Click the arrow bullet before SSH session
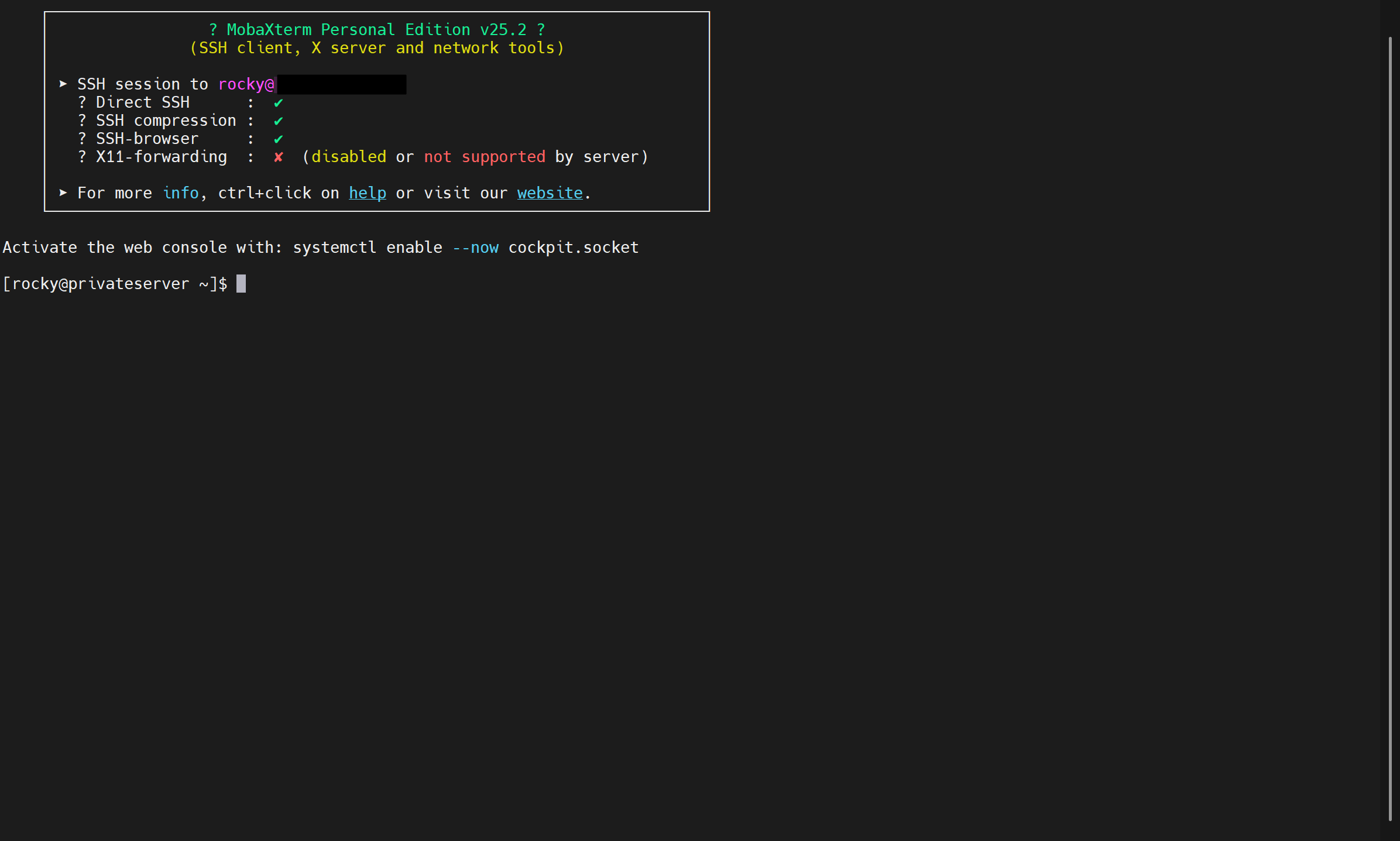 [63, 84]
